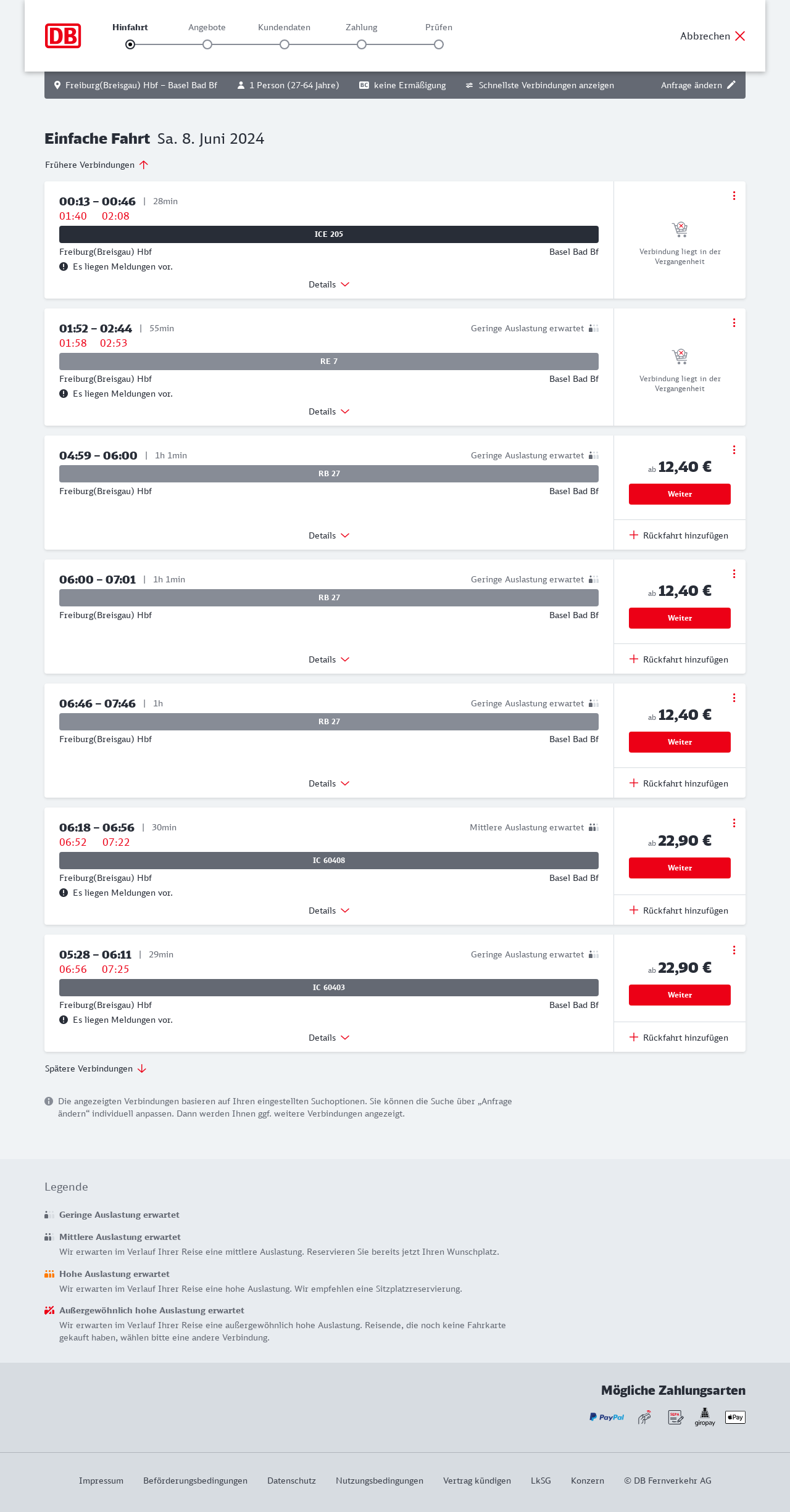
Task: Click the DB logo
Action: [x=63, y=36]
